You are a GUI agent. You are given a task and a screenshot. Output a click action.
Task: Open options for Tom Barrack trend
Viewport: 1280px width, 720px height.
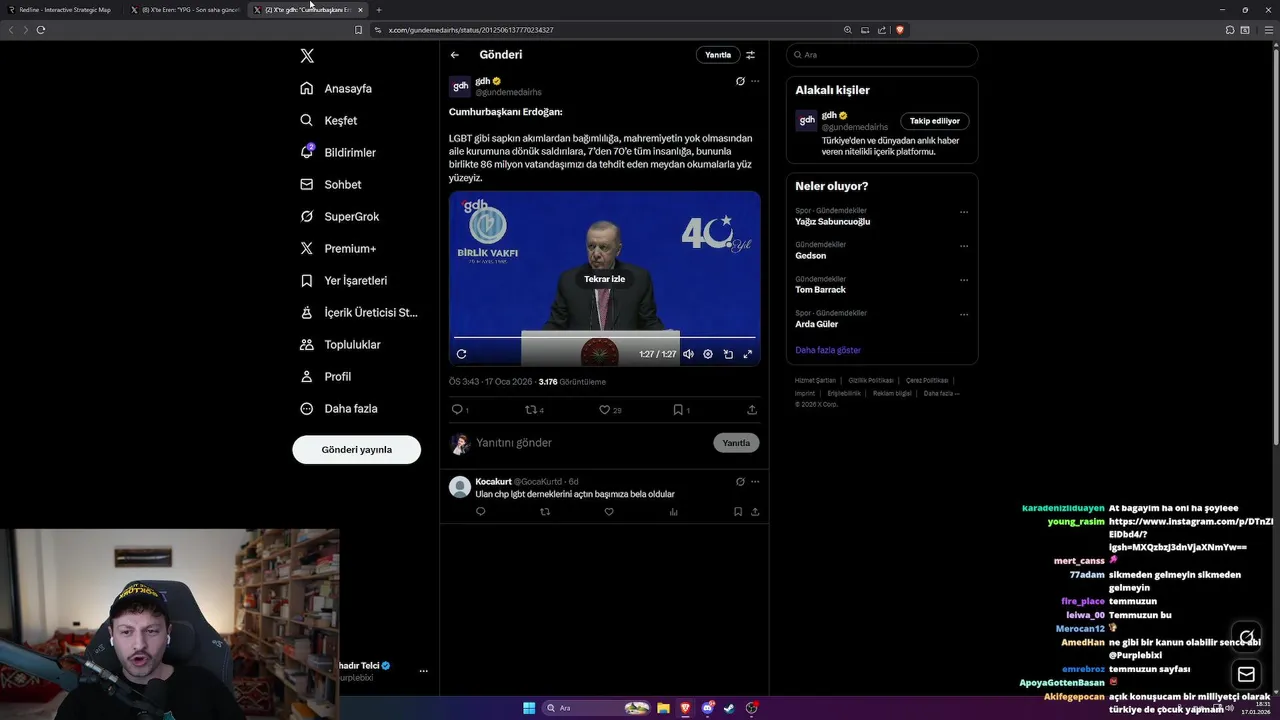[x=964, y=280]
